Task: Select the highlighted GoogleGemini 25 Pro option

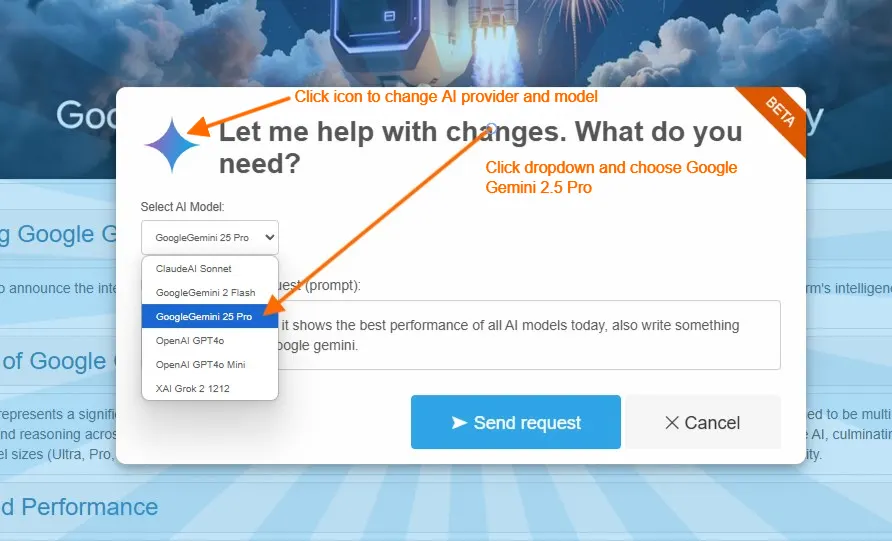Action: pos(210,316)
